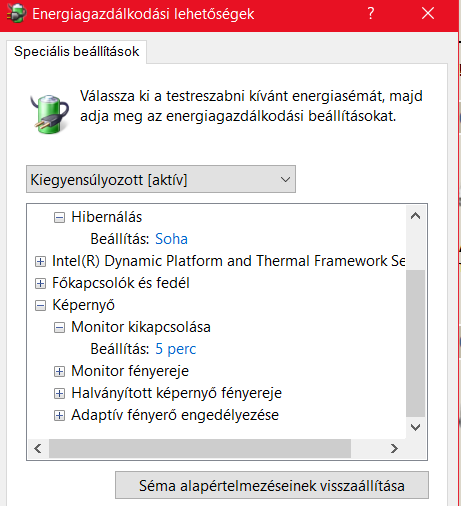Click the power options title bar icon

coord(17,14)
